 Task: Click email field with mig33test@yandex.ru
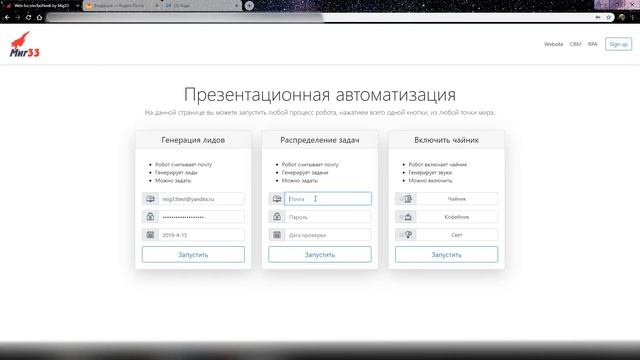click(202, 199)
